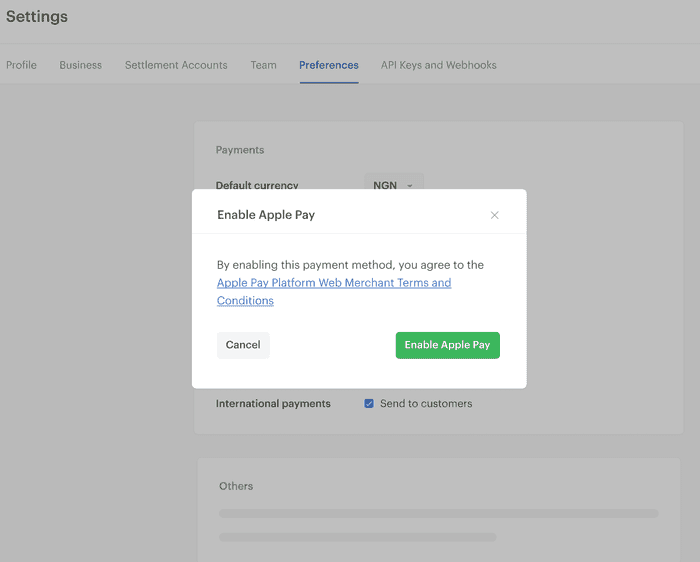The image size is (700, 562).
Task: Click the green Enable Apple Pay button
Action: point(447,345)
